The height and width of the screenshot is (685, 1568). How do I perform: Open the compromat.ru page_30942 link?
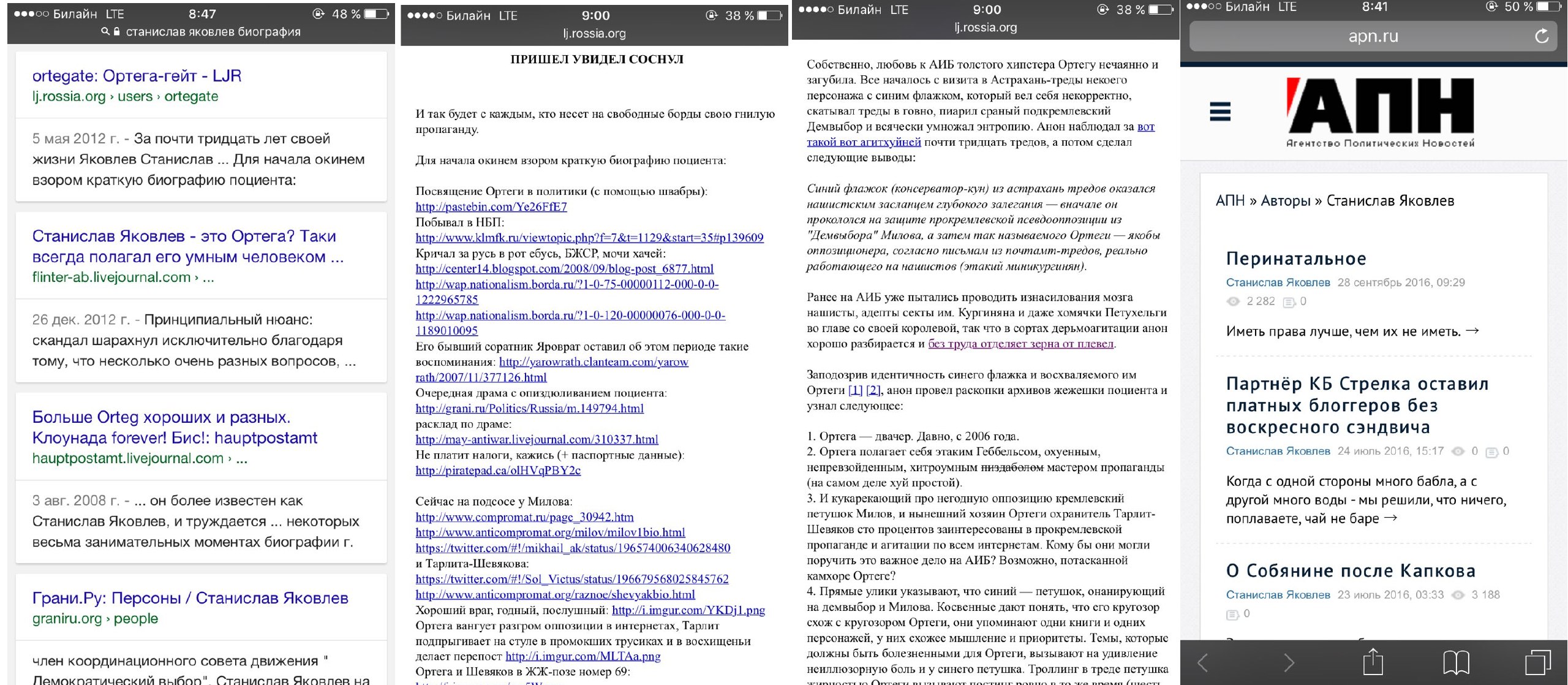(524, 517)
